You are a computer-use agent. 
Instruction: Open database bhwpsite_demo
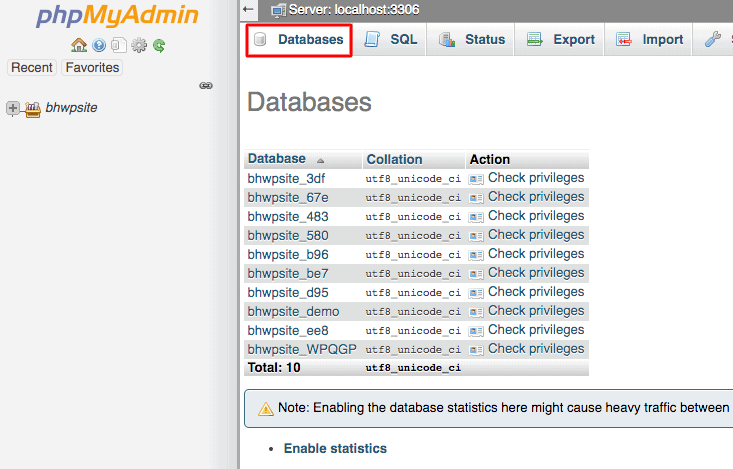click(x=294, y=312)
